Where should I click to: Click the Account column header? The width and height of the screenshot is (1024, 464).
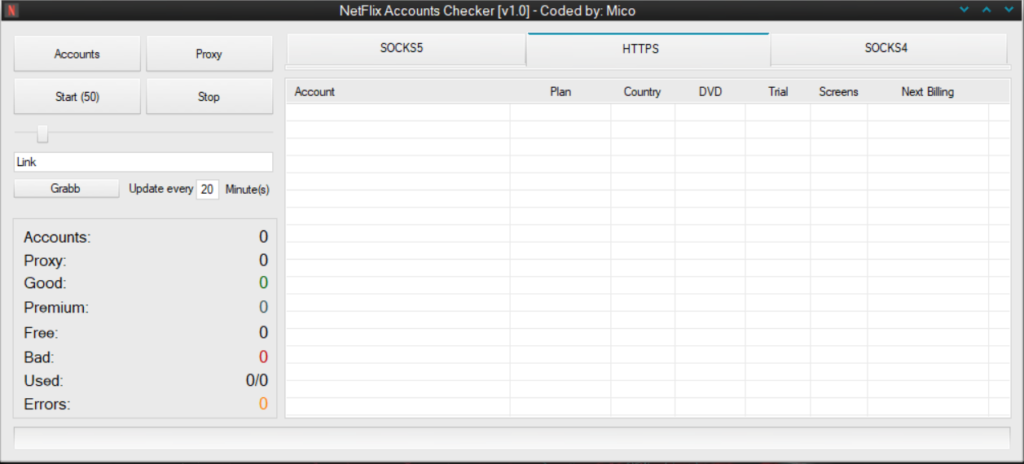coord(398,91)
